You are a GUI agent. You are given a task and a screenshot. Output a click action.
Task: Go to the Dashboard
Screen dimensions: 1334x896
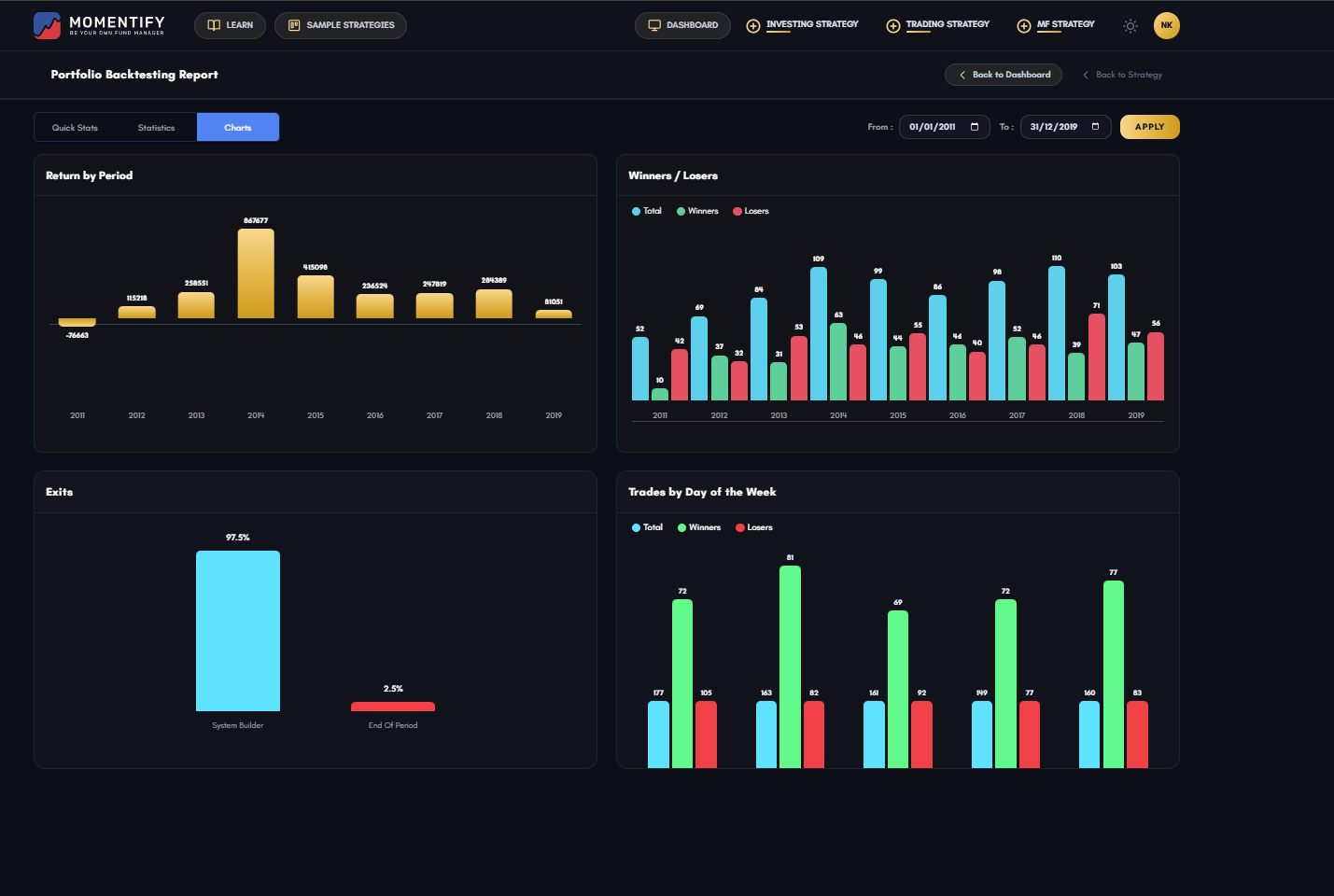click(x=682, y=25)
